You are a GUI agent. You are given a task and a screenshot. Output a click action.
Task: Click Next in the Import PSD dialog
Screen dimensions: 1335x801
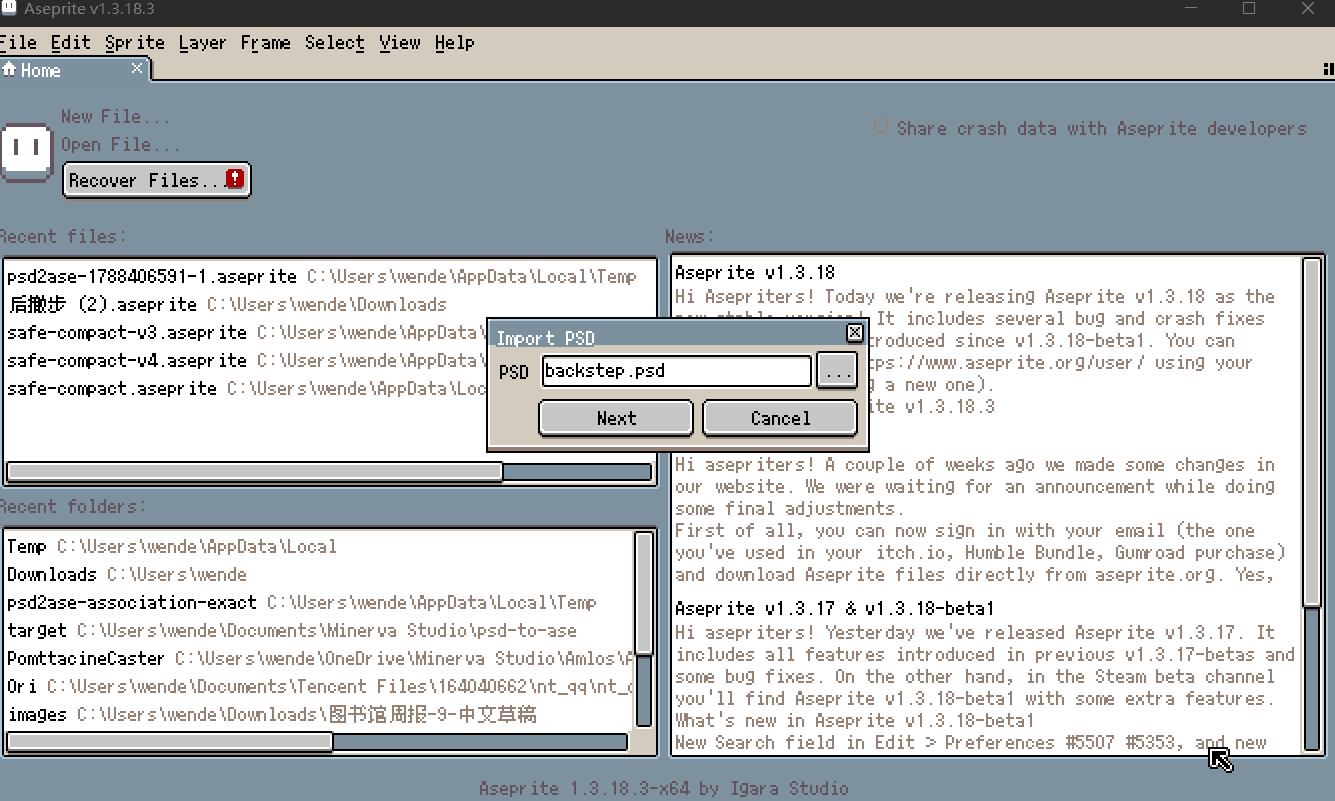click(616, 418)
